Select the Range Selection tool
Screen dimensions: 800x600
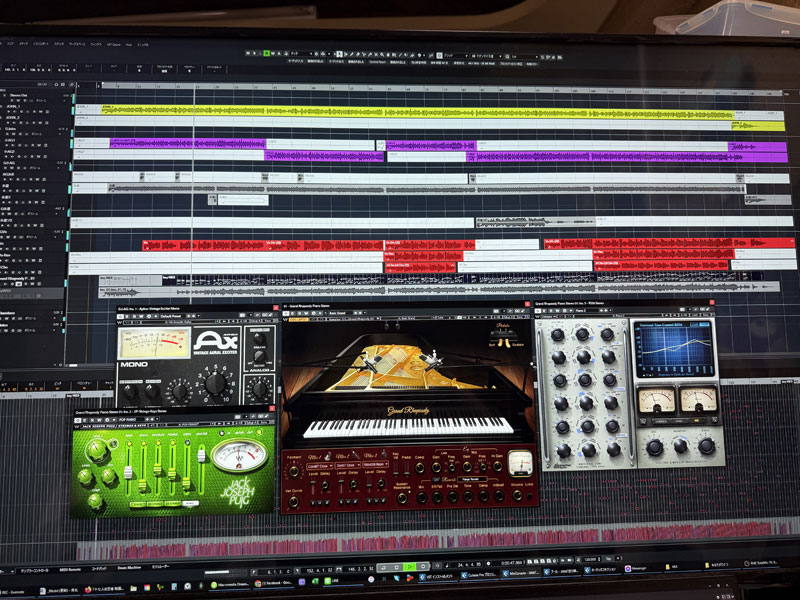pos(345,54)
